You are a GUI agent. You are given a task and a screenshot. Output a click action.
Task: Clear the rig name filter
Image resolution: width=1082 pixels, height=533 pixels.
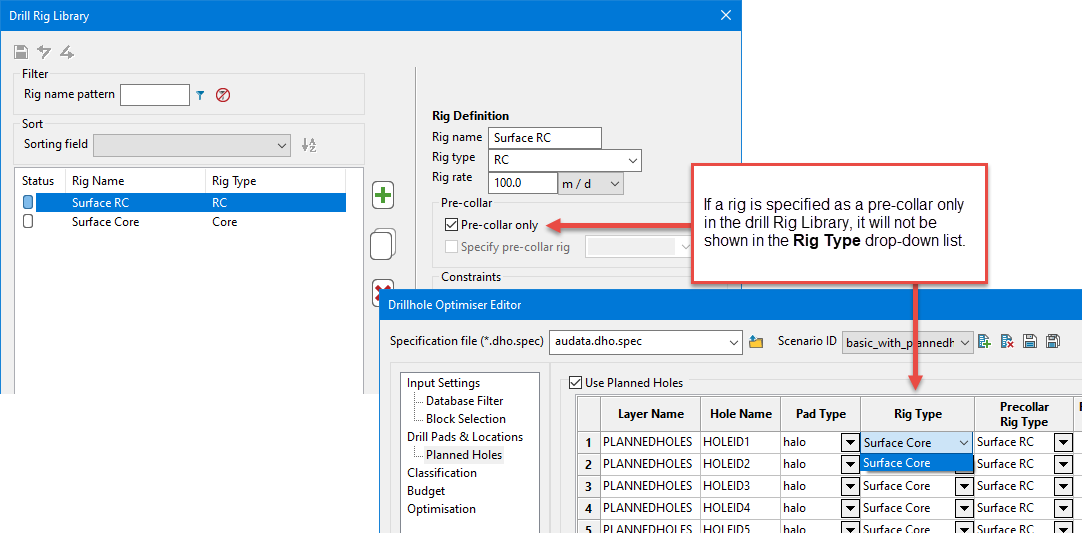click(x=223, y=95)
